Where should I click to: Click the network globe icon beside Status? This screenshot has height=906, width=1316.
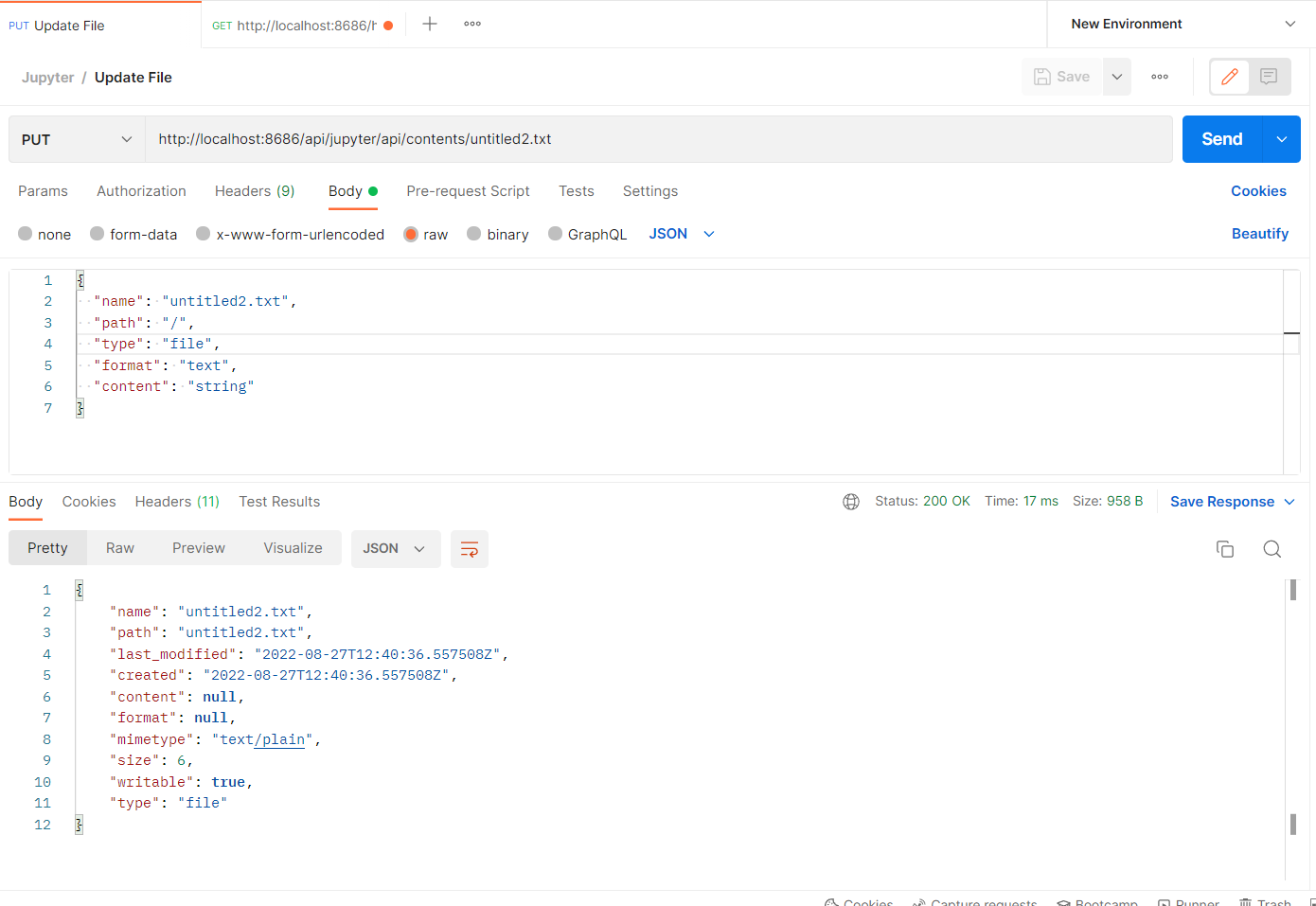[851, 502]
